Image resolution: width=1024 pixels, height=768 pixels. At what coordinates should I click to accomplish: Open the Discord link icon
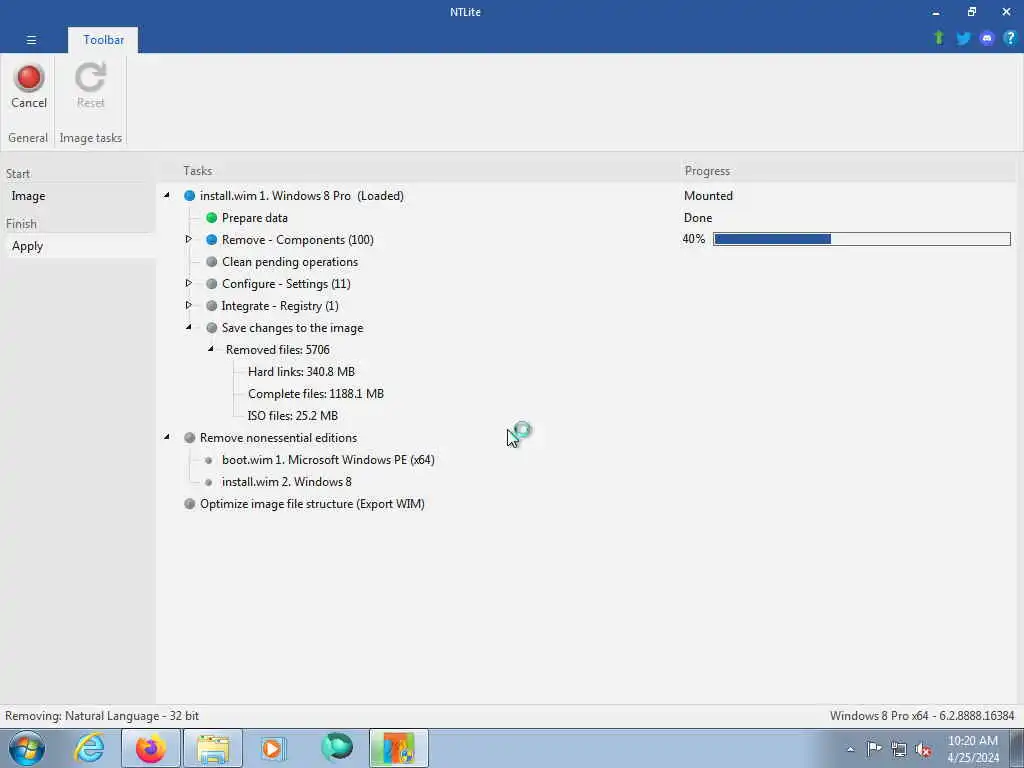pos(987,39)
